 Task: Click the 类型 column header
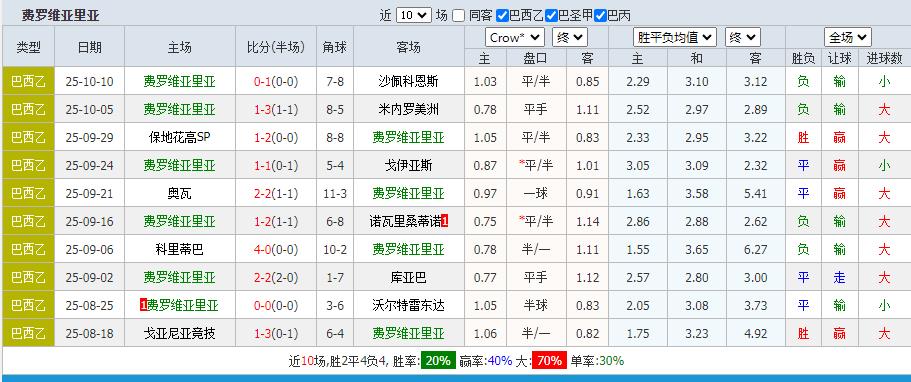point(28,47)
